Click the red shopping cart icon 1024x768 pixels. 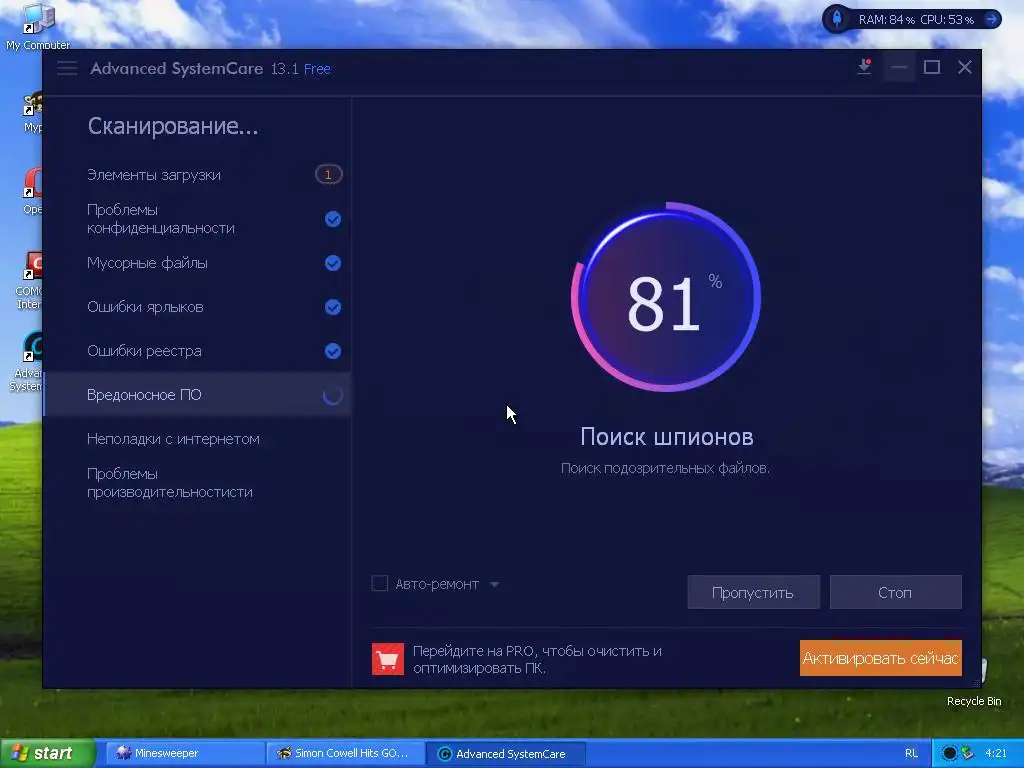click(x=388, y=659)
